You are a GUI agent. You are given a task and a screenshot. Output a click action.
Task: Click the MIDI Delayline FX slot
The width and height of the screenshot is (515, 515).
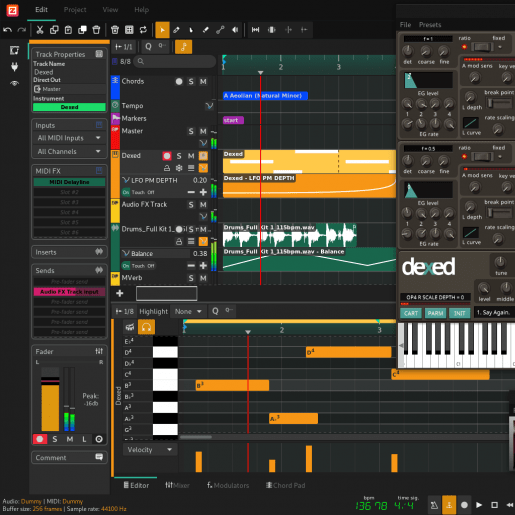[69, 182]
